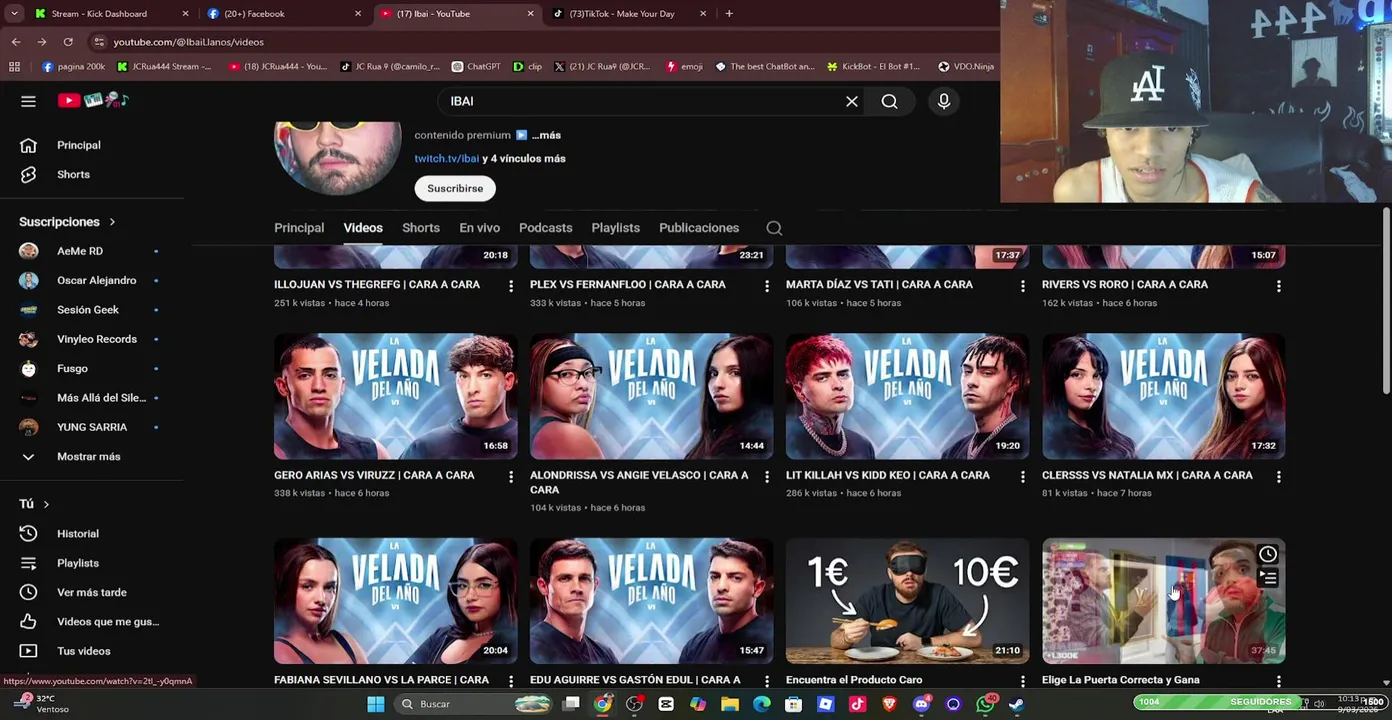Viewport: 1392px width, 720px height.
Task: Open Discord from the taskbar
Action: [921, 704]
